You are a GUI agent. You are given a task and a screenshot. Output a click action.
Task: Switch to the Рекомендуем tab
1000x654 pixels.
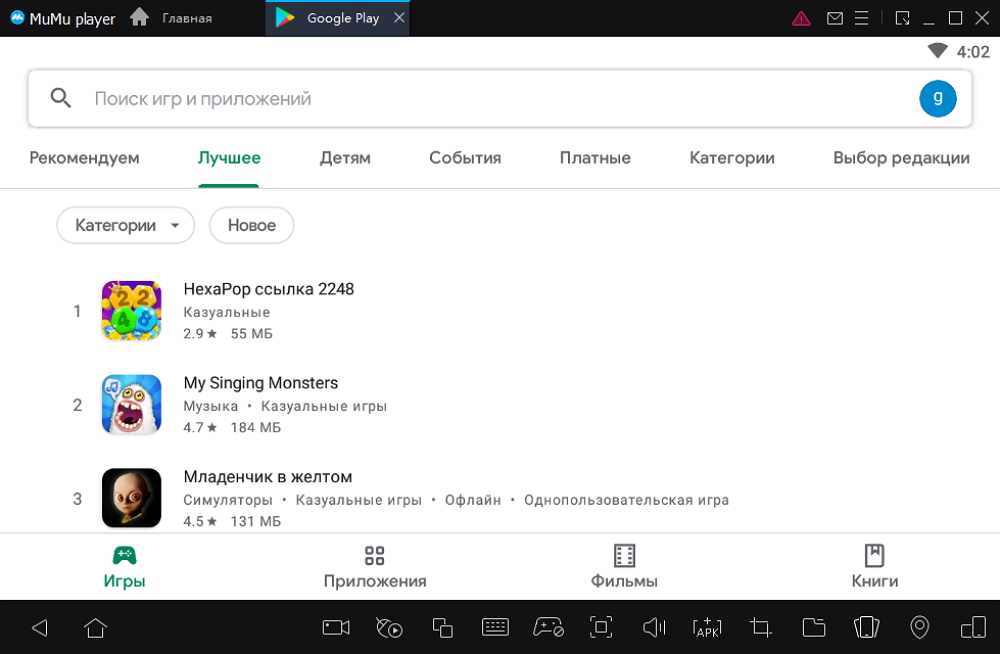(x=84, y=158)
